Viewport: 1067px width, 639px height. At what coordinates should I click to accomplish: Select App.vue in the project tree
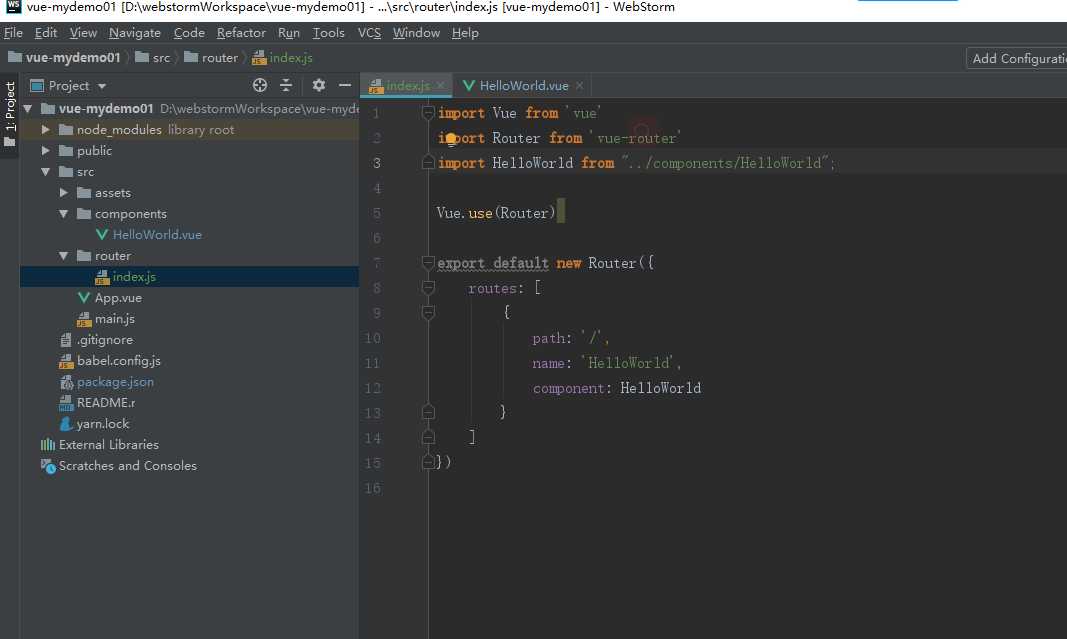[118, 298]
